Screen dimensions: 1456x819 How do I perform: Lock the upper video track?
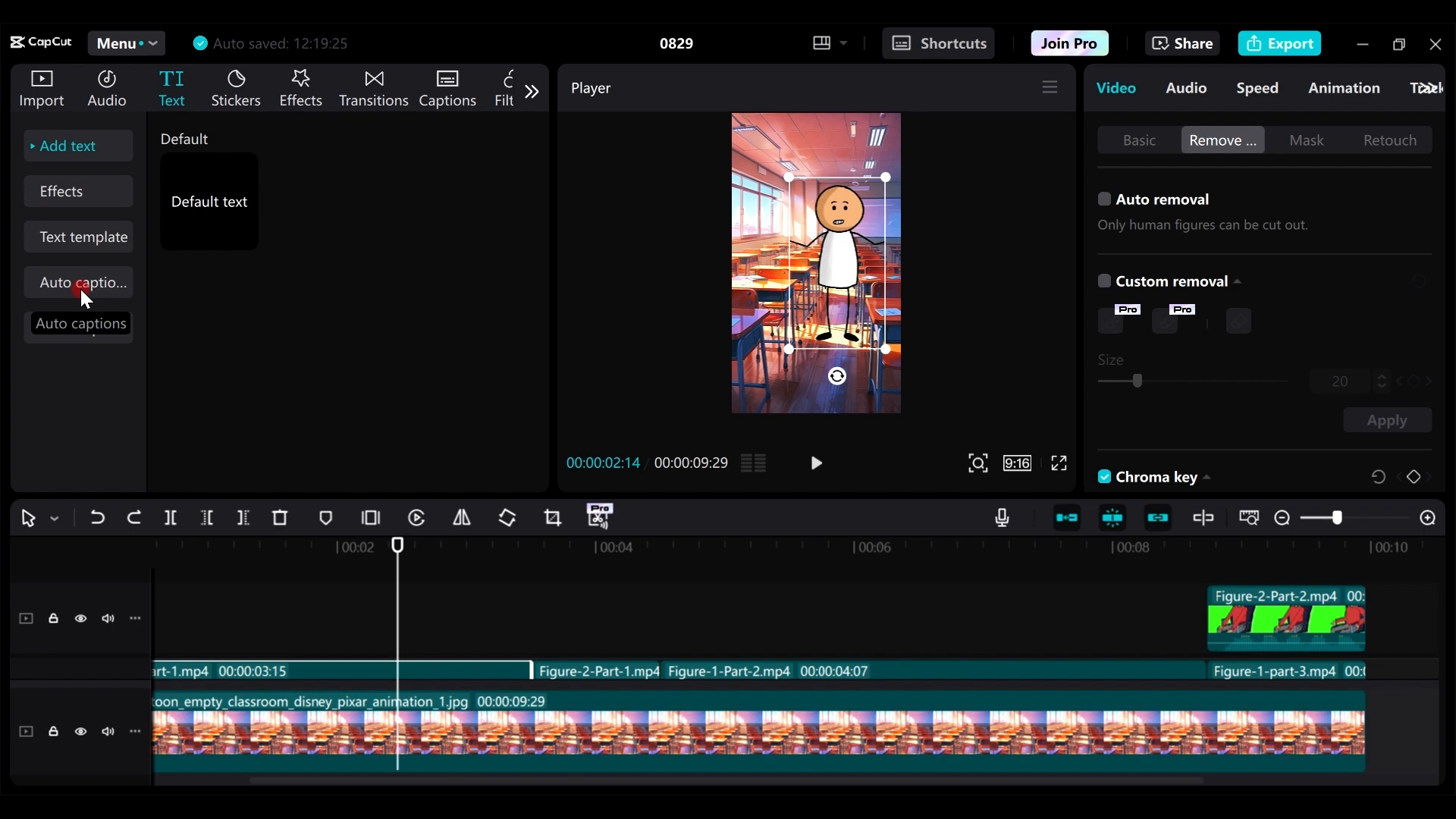tap(53, 619)
